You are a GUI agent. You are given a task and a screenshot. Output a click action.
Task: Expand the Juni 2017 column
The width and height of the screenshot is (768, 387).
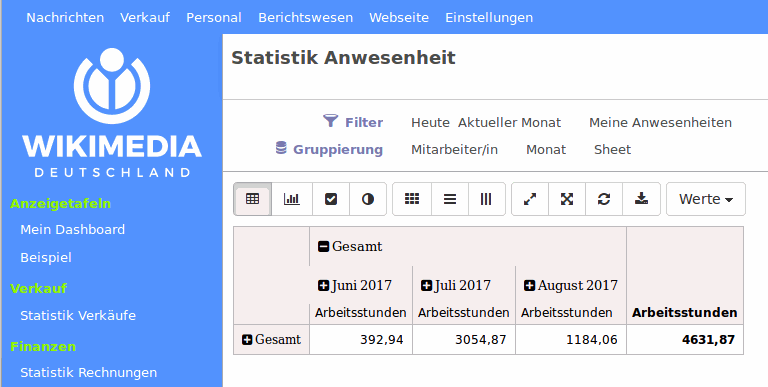pyautogui.click(x=323, y=285)
